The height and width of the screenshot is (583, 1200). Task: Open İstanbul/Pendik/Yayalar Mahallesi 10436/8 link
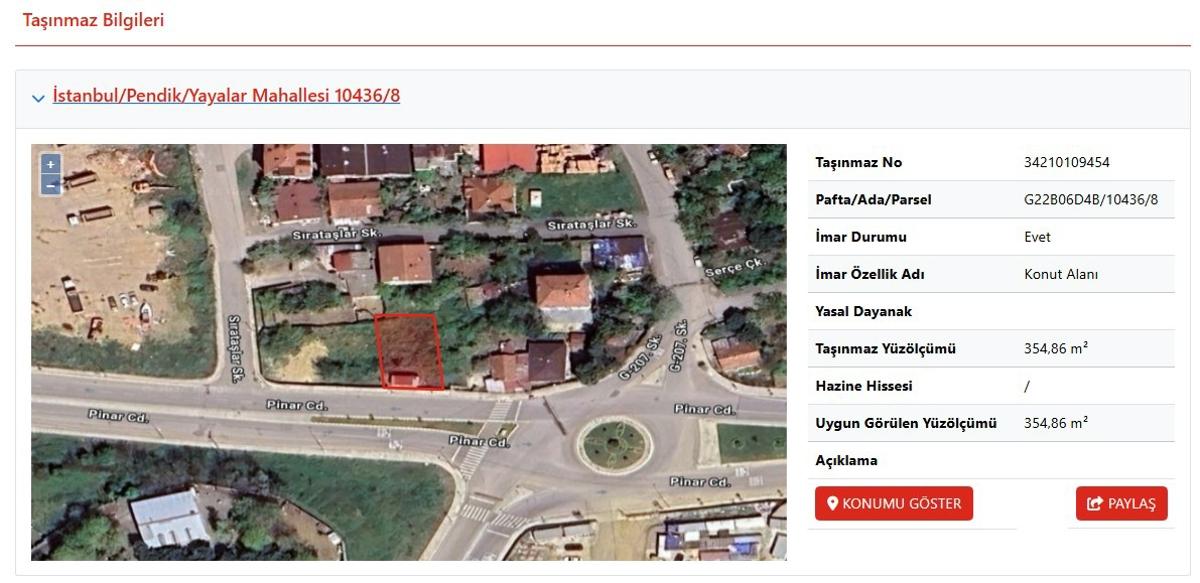click(226, 96)
